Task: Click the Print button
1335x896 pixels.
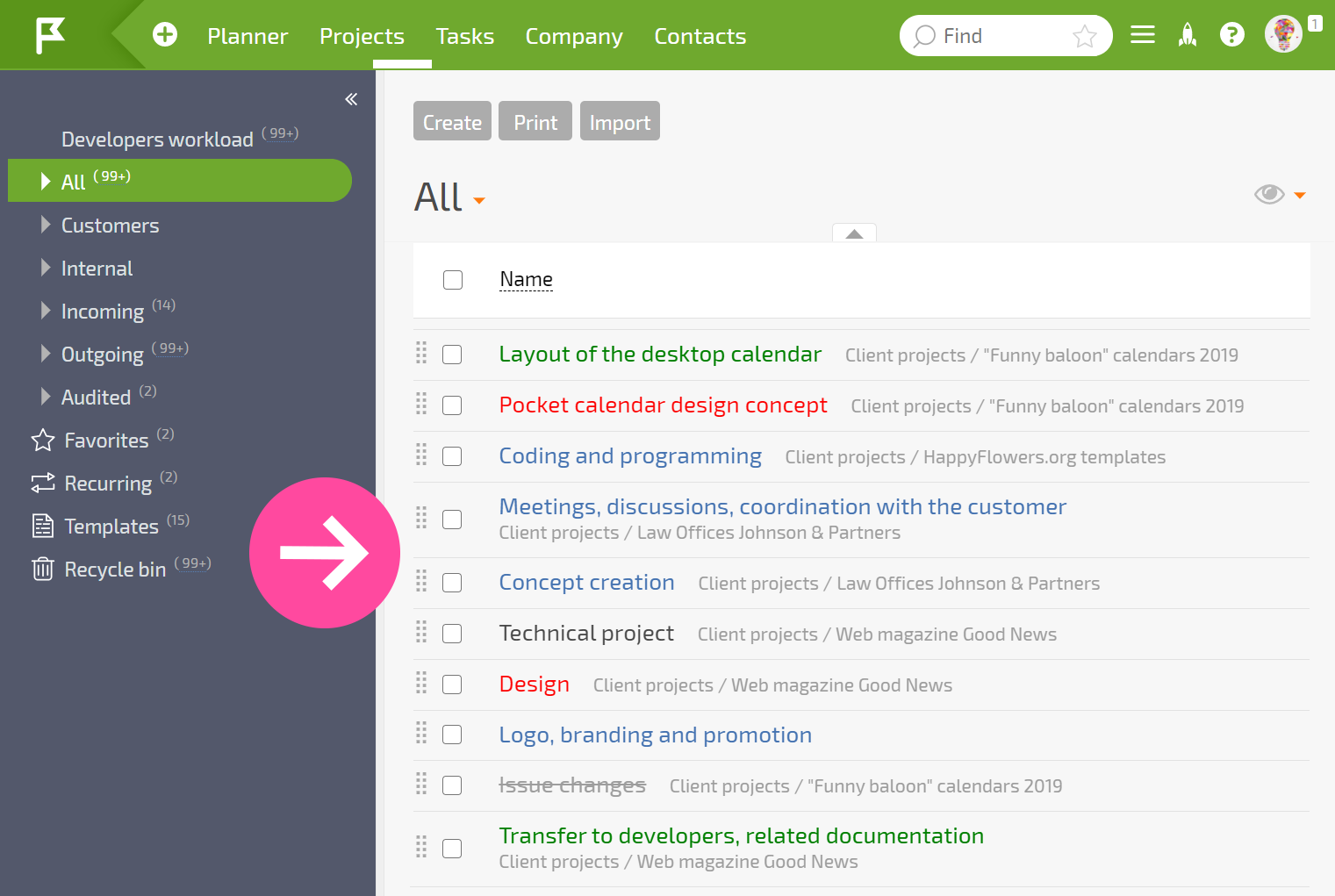Action: pyautogui.click(x=535, y=121)
